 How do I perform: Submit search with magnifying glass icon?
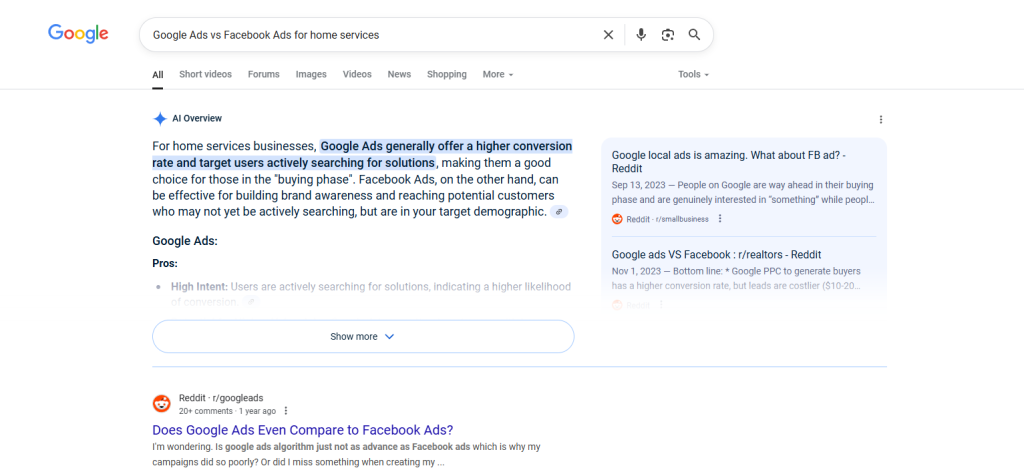pos(694,35)
